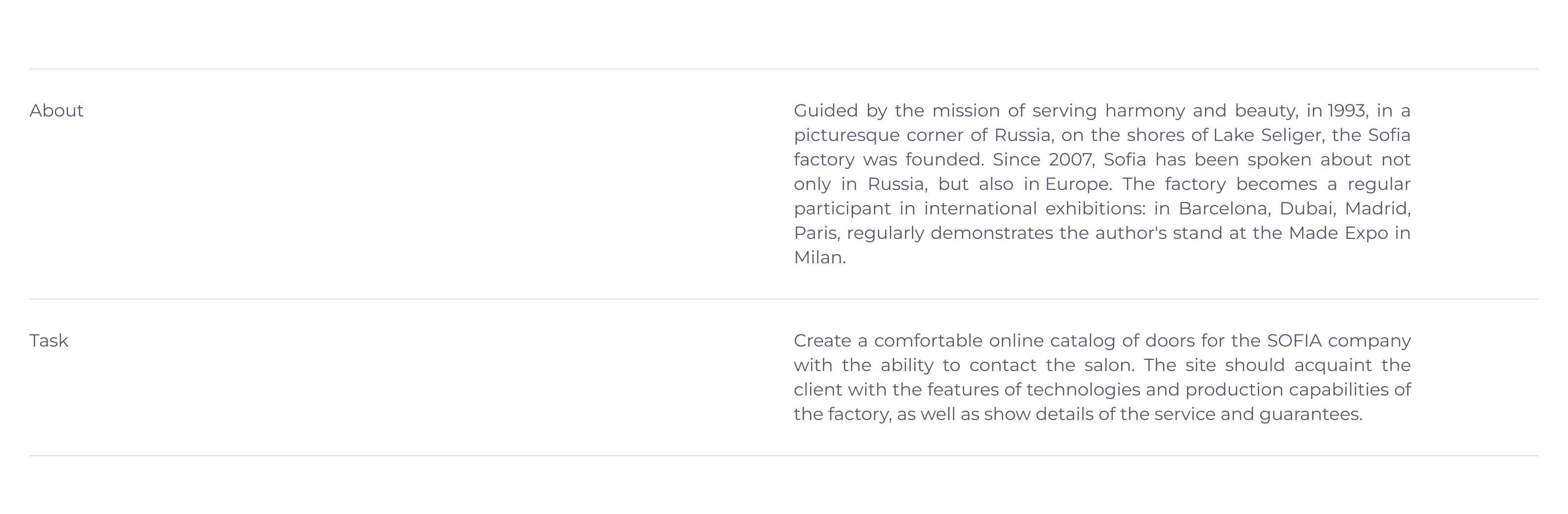Click the word Guided starting the About paragraph
This screenshot has height=514, width=1568.
[825, 111]
